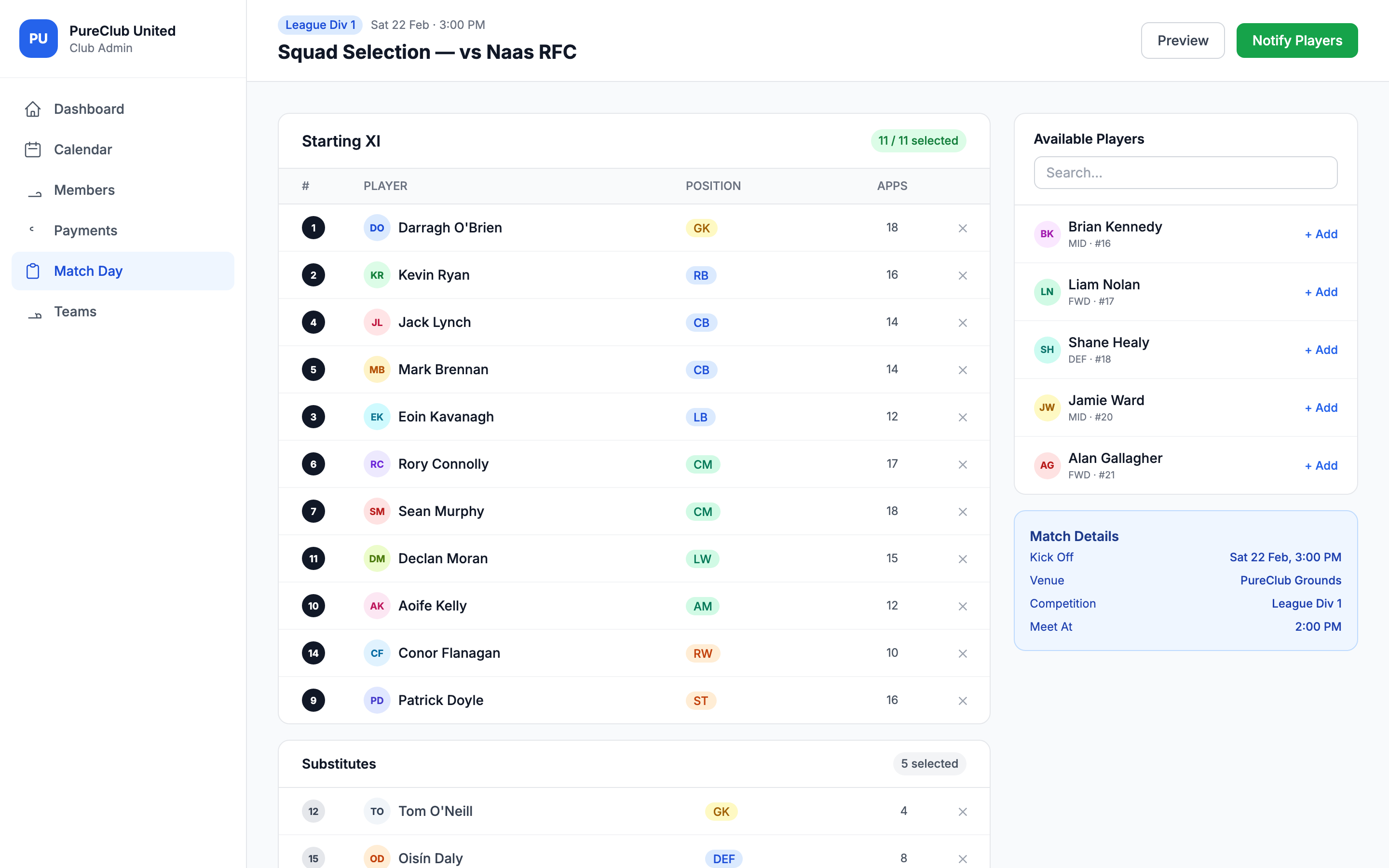
Task: Open Teams in the sidebar
Action: (x=123, y=312)
